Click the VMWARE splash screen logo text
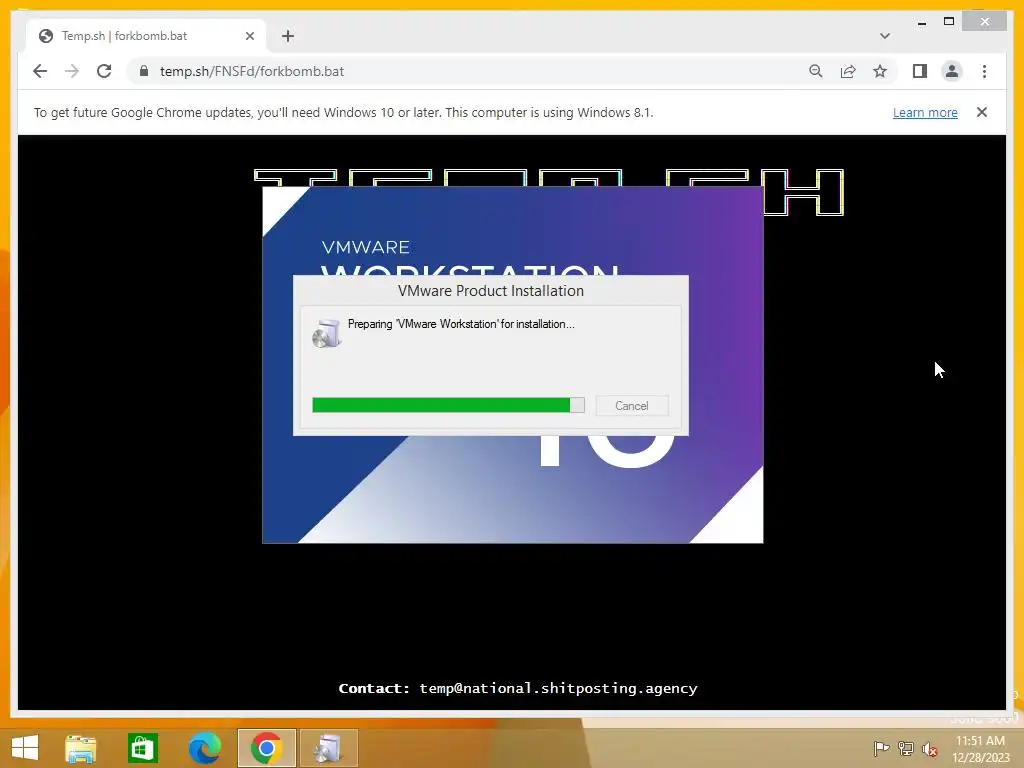The width and height of the screenshot is (1024, 768). click(x=366, y=248)
